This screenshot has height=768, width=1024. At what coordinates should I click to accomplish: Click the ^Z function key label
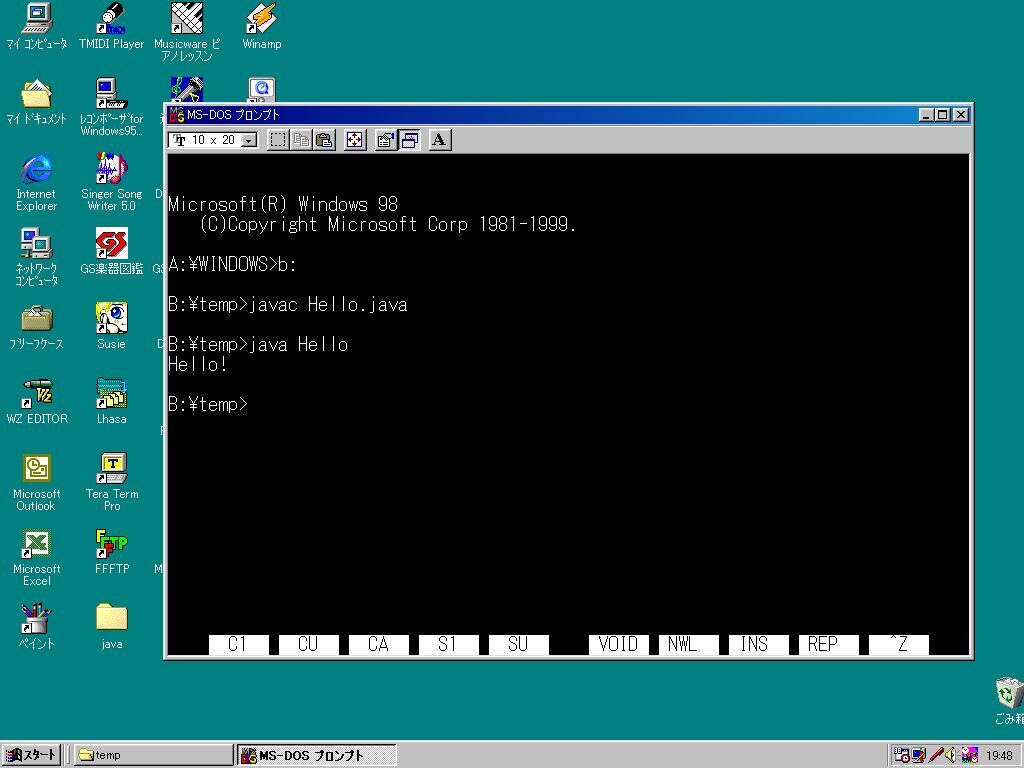(899, 645)
